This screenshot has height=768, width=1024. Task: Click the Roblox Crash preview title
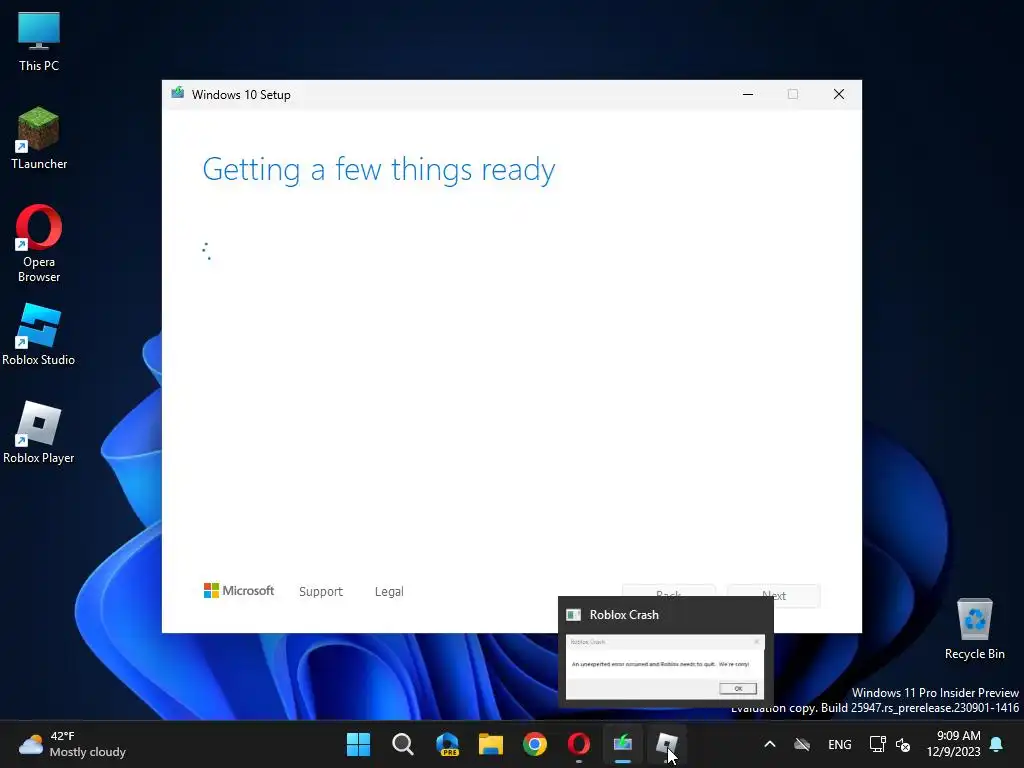pos(624,615)
